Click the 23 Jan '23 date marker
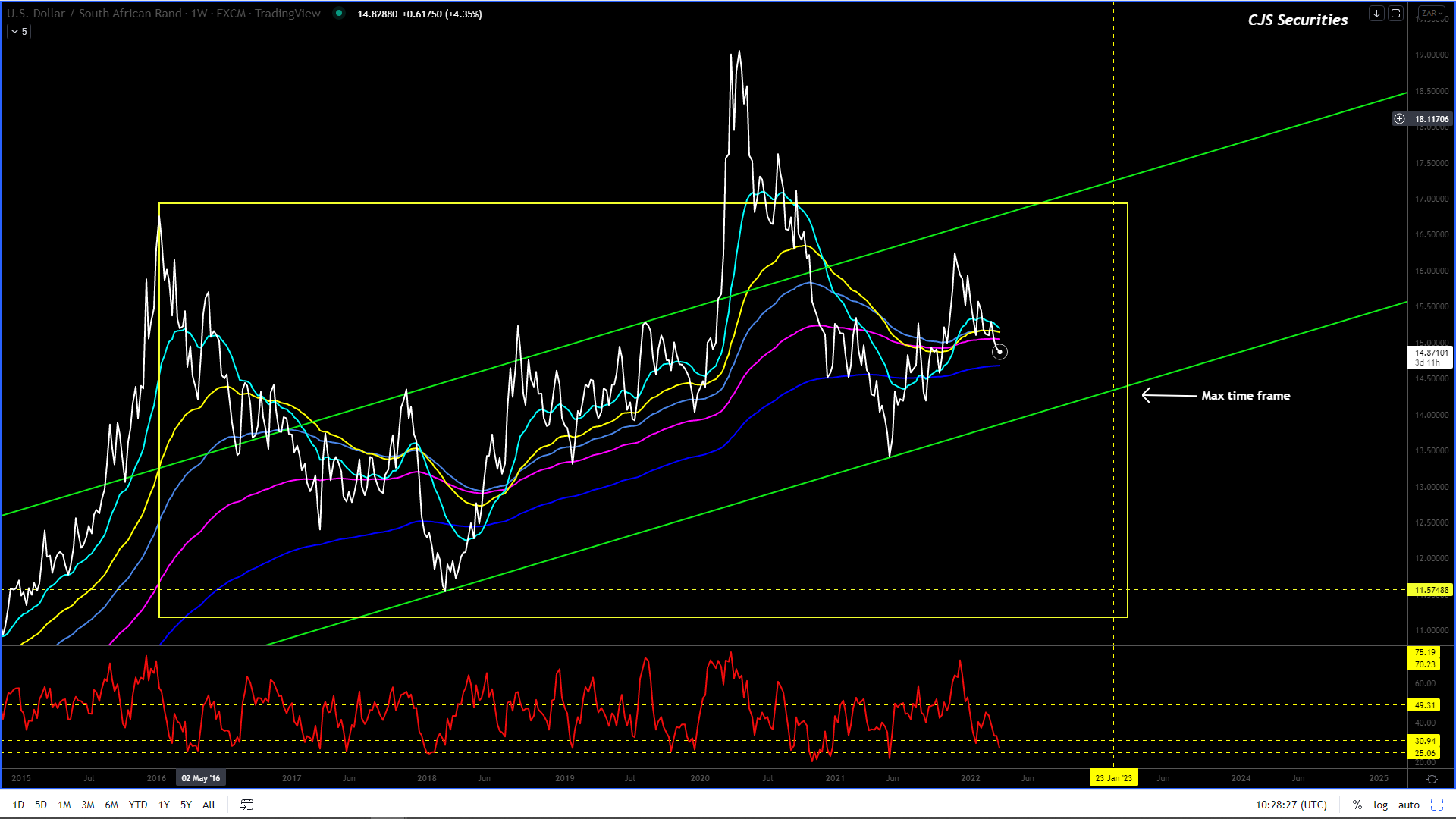The height and width of the screenshot is (819, 1456). [1113, 778]
